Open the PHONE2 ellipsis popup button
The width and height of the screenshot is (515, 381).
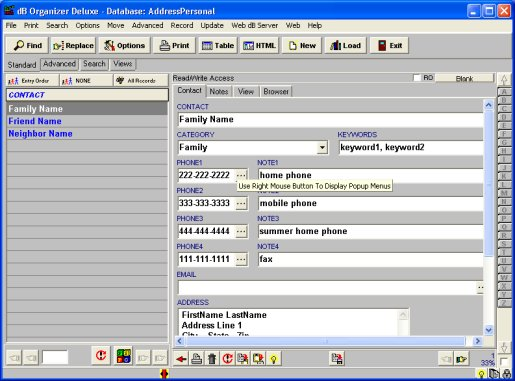click(241, 203)
